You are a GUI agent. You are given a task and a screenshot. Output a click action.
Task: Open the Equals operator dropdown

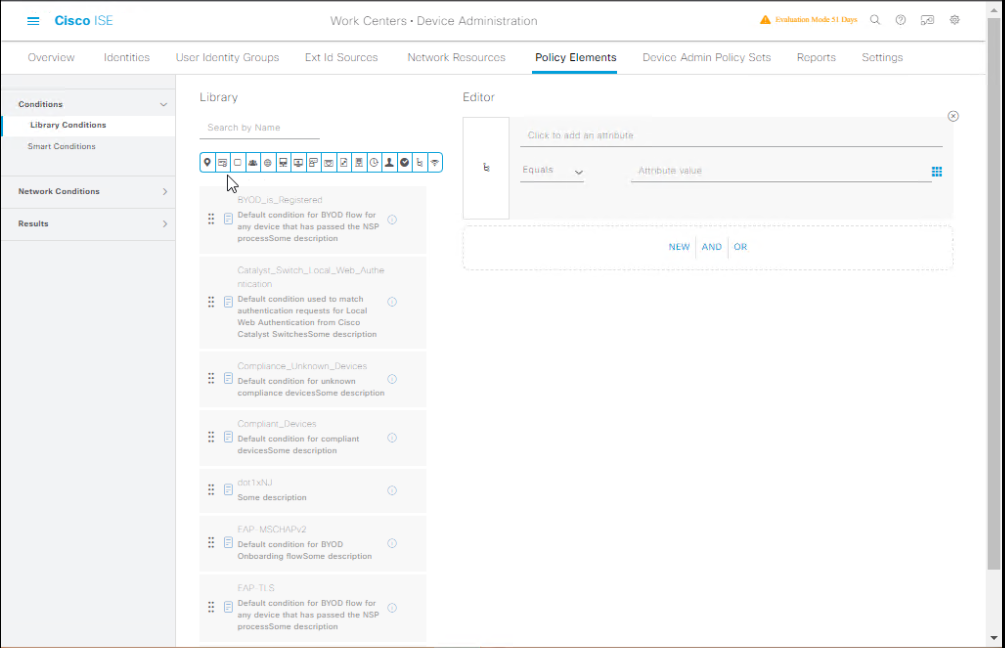tap(552, 171)
